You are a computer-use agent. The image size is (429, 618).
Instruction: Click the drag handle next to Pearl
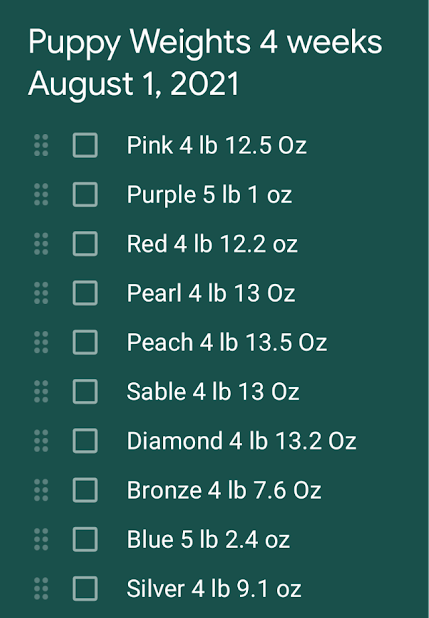[41, 293]
